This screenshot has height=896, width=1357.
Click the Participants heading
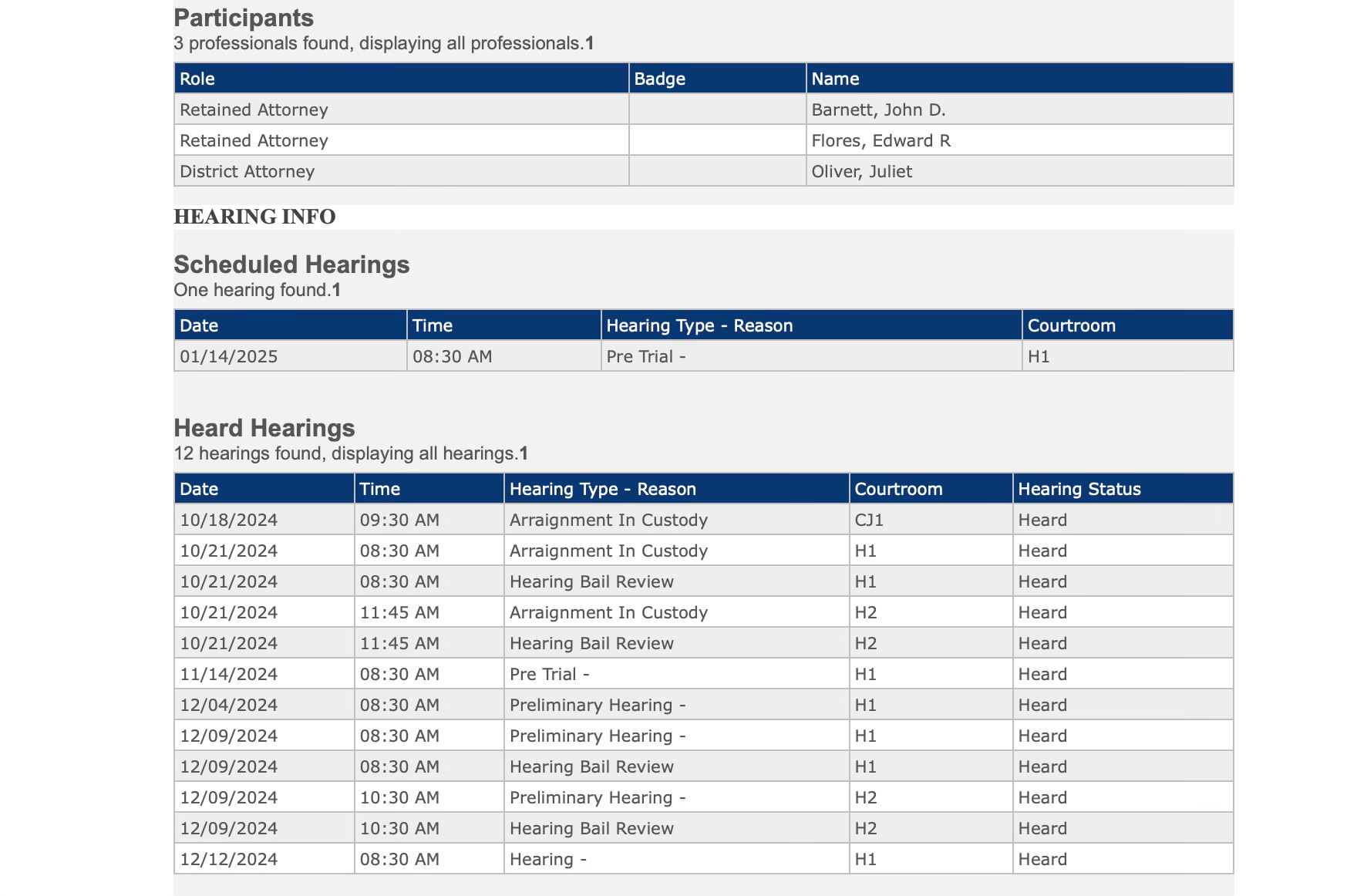(244, 18)
